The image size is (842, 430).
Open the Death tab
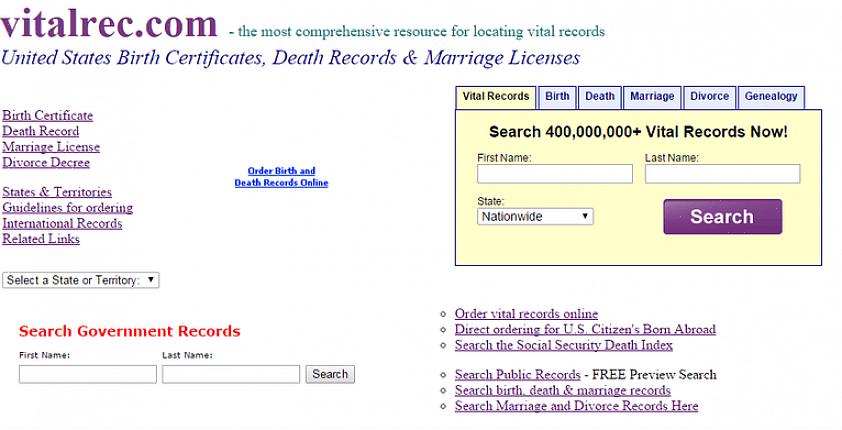tap(600, 97)
